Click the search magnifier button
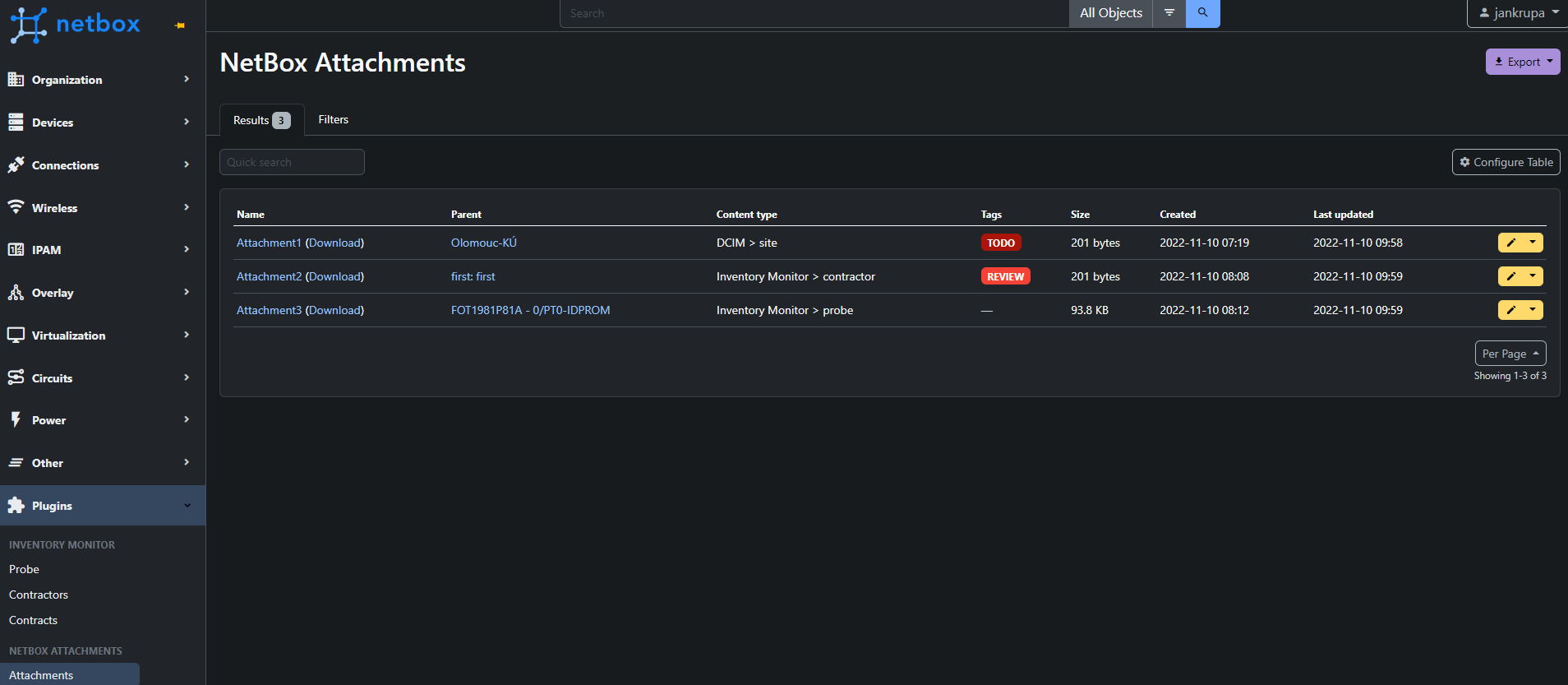 1202,13
